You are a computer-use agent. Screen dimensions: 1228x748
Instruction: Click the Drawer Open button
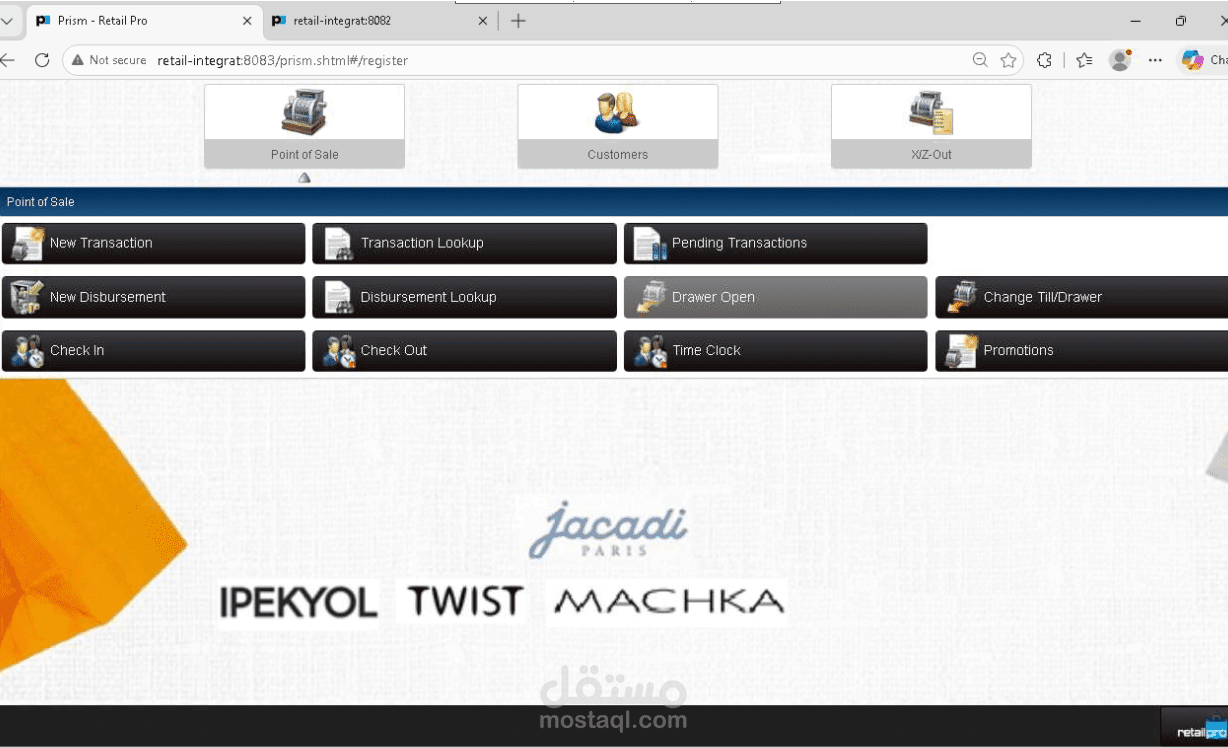click(775, 297)
